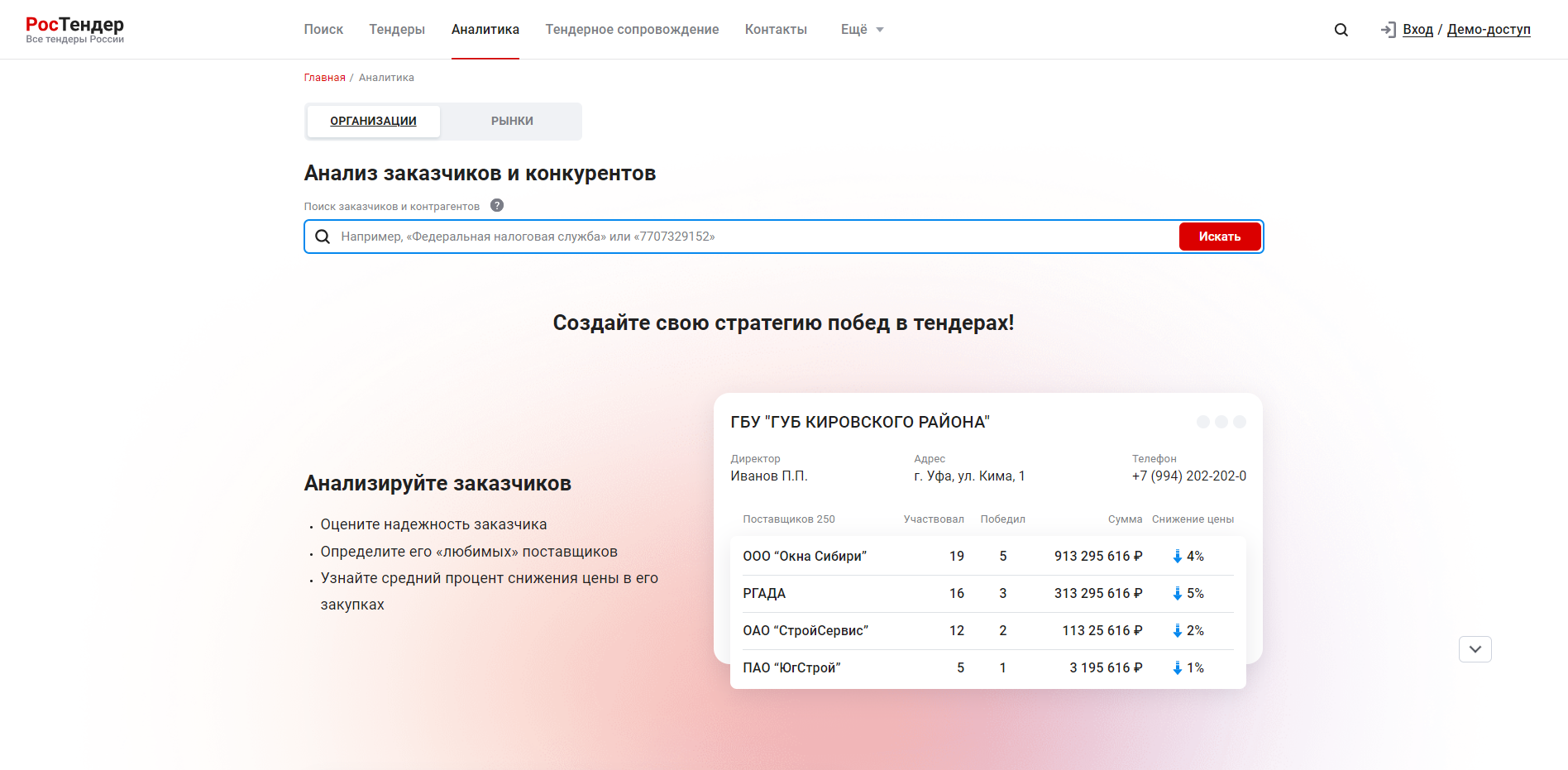The width and height of the screenshot is (1568, 770).
Task: Open the Поиск menu item
Action: click(323, 30)
